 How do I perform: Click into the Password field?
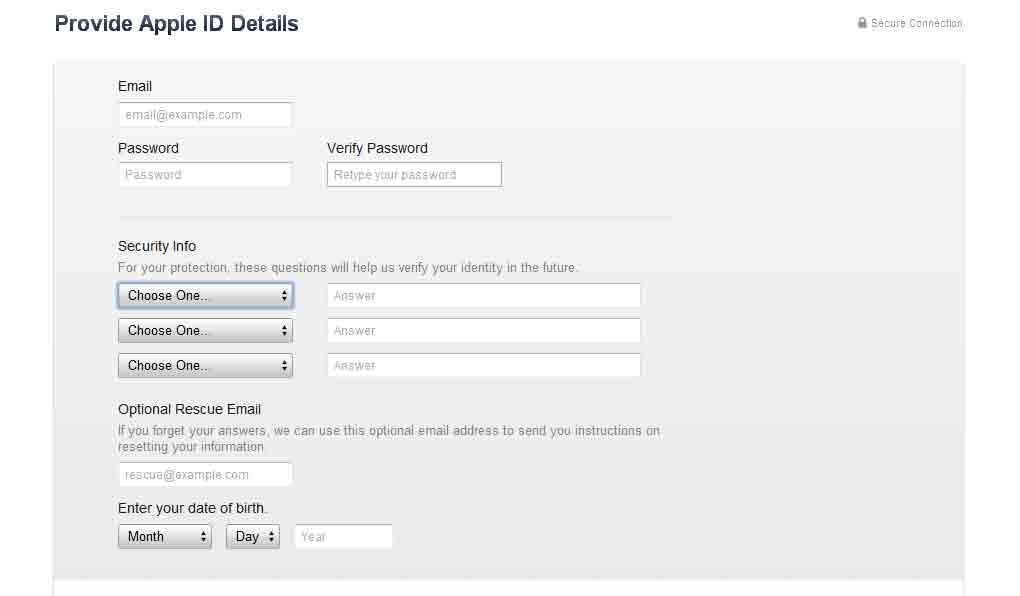click(205, 175)
